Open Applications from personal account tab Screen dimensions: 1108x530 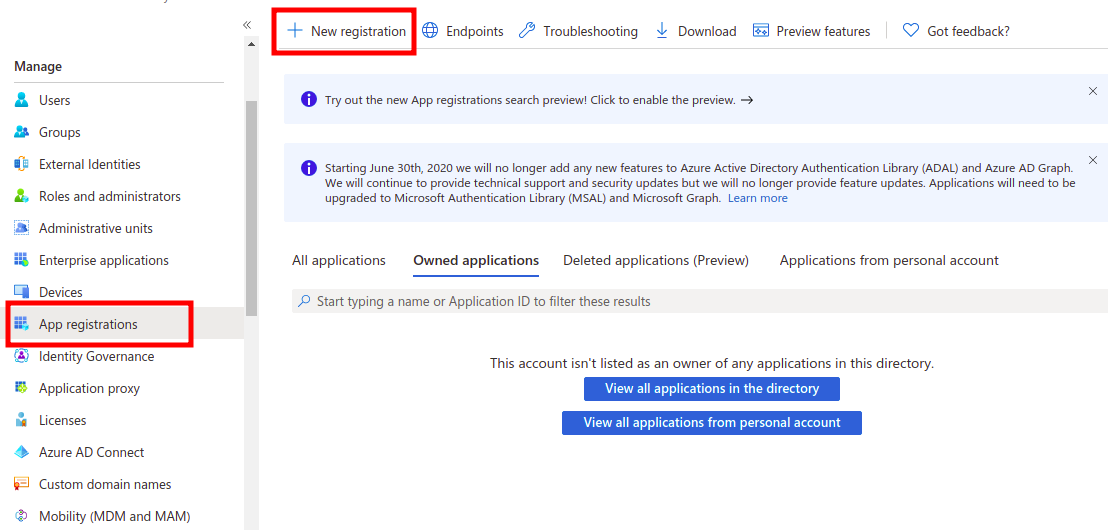coord(888,260)
